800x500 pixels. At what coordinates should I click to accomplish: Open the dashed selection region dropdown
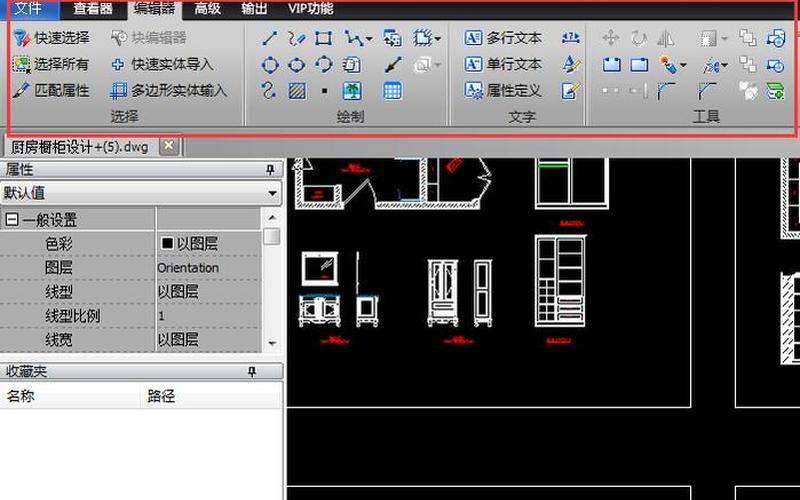click(437, 39)
